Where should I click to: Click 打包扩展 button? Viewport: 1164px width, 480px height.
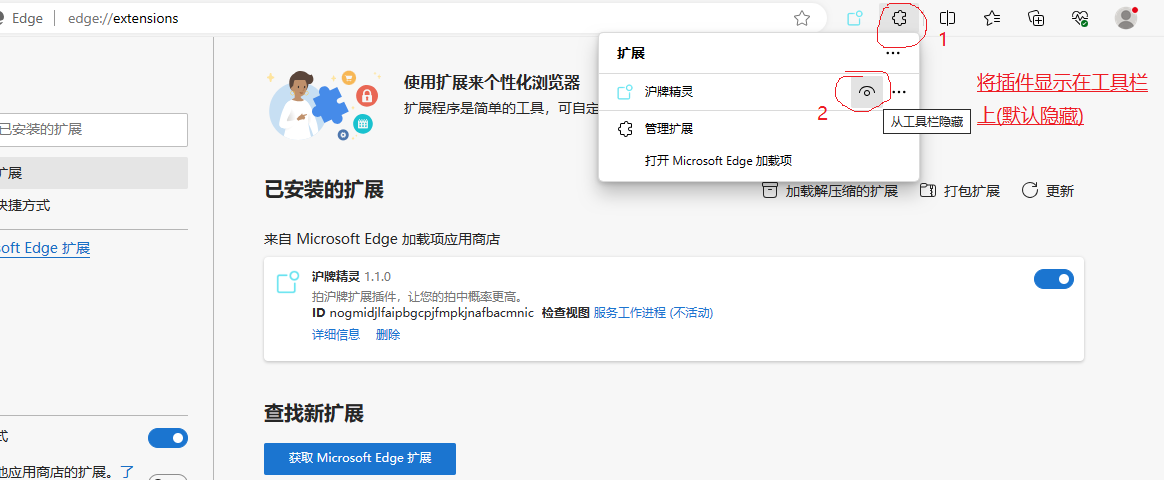coord(960,191)
